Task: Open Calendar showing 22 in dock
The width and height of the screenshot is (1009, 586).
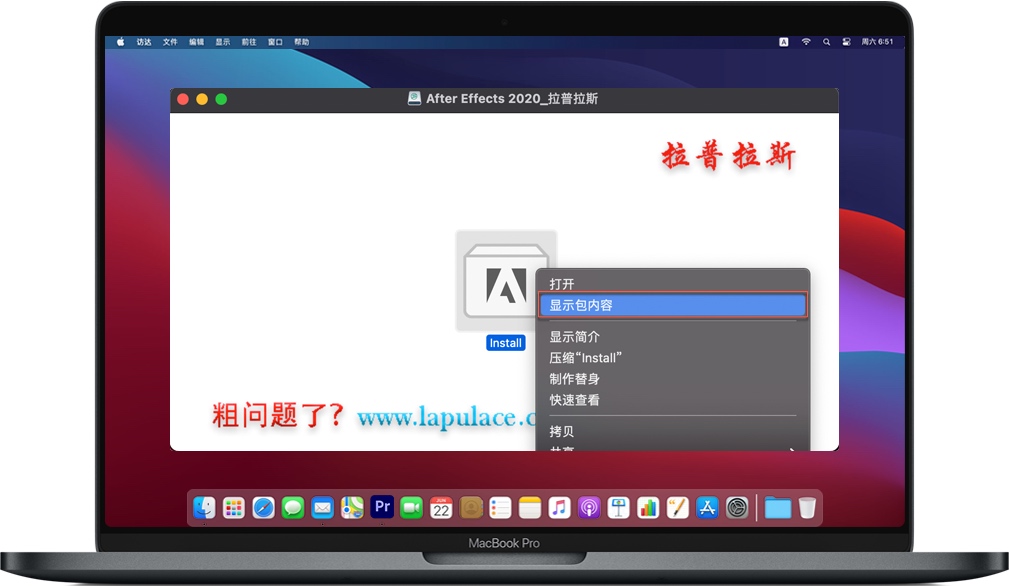Action: pyautogui.click(x=441, y=508)
